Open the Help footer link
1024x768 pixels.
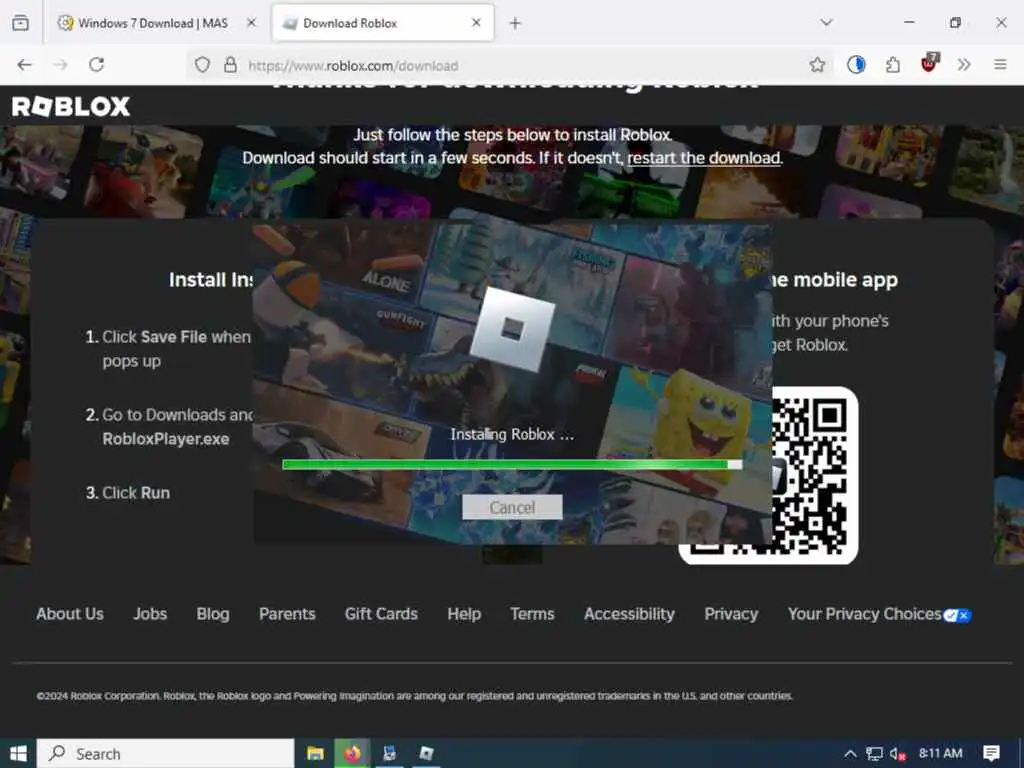[x=464, y=614]
